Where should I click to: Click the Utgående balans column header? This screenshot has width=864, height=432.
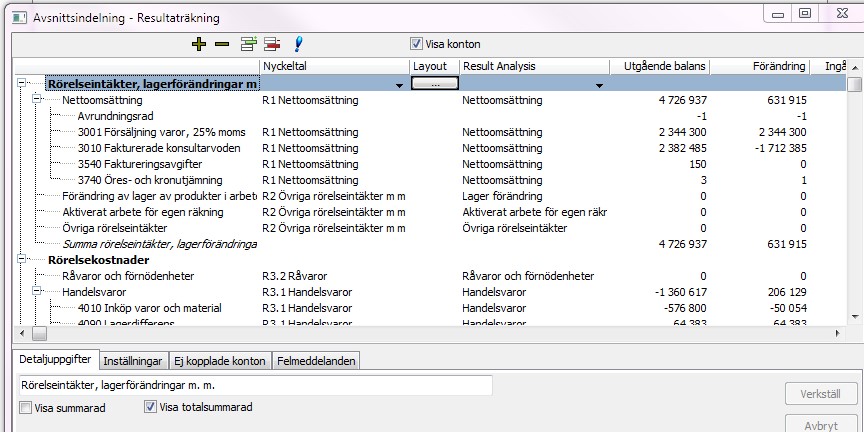tap(660, 66)
